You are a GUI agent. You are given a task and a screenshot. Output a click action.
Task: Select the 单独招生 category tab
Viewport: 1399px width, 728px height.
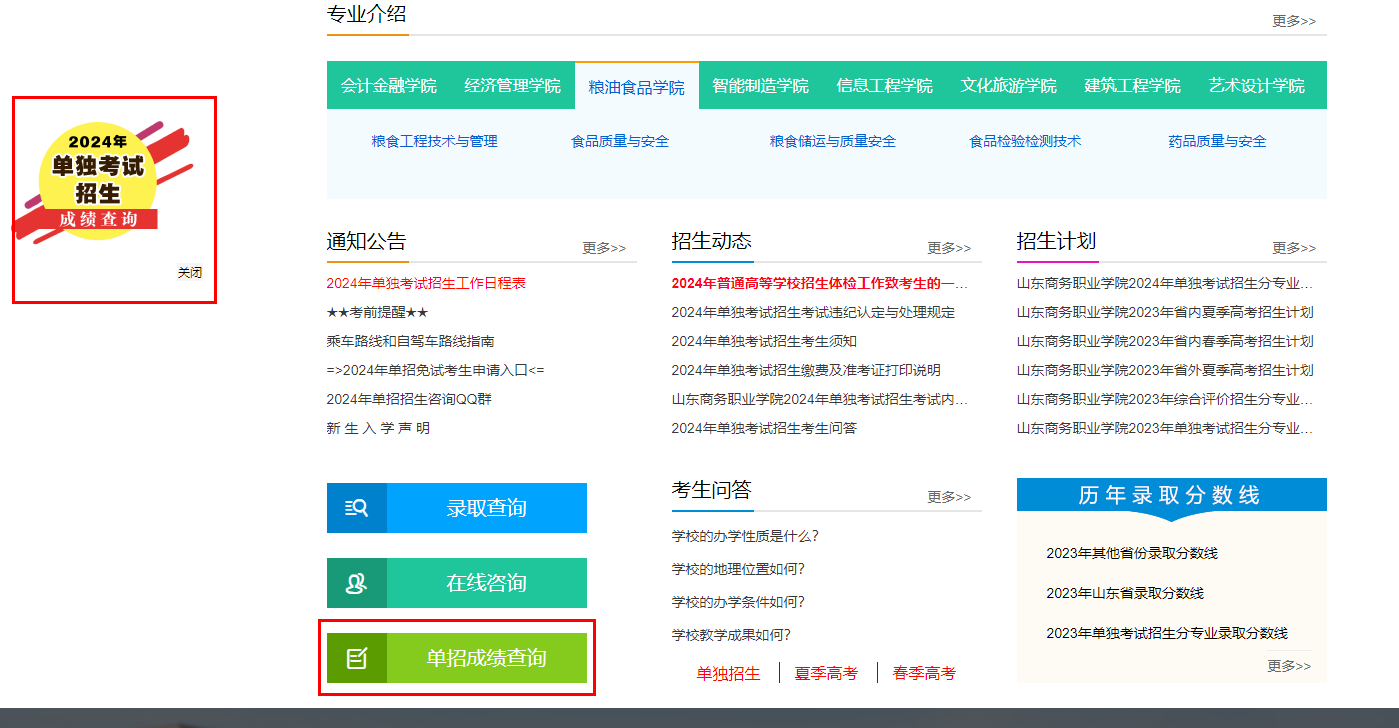(x=728, y=673)
